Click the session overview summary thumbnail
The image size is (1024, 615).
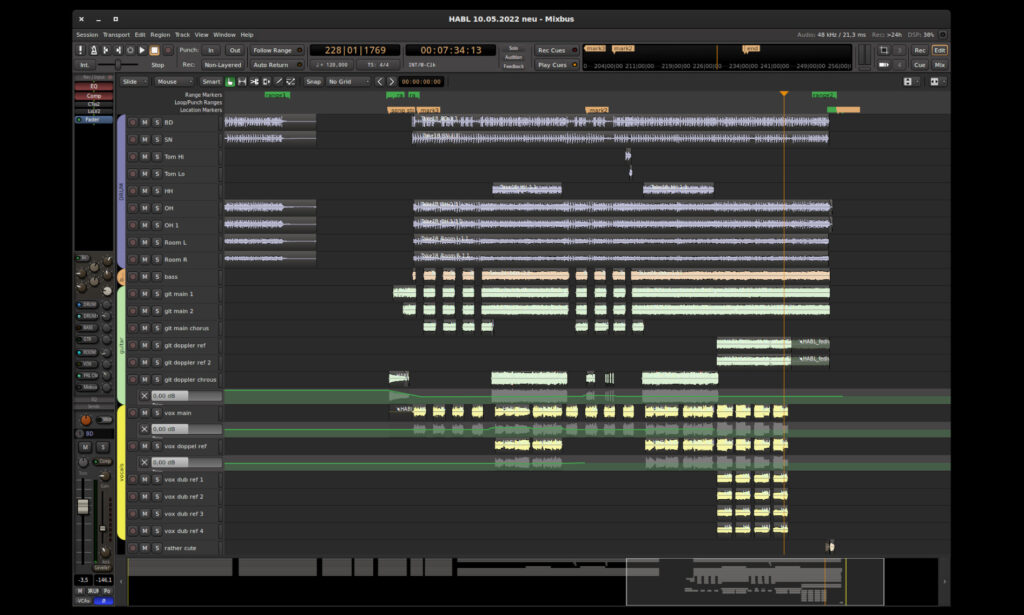[x=532, y=581]
